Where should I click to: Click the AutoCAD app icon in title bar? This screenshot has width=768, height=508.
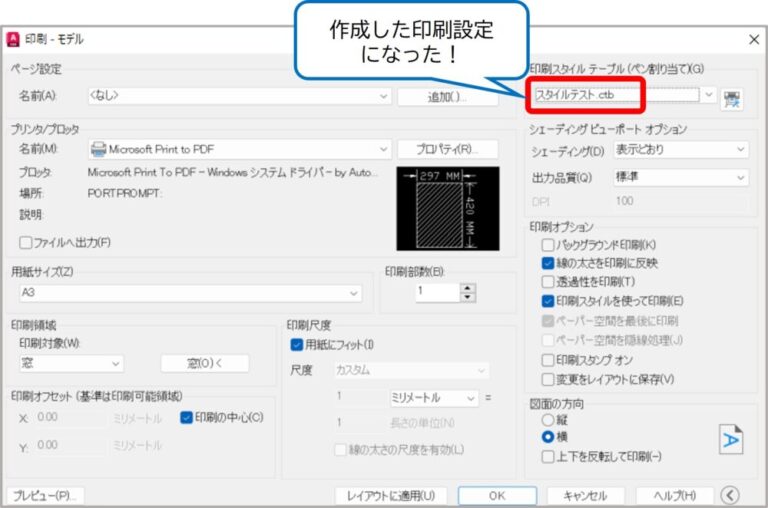point(13,39)
